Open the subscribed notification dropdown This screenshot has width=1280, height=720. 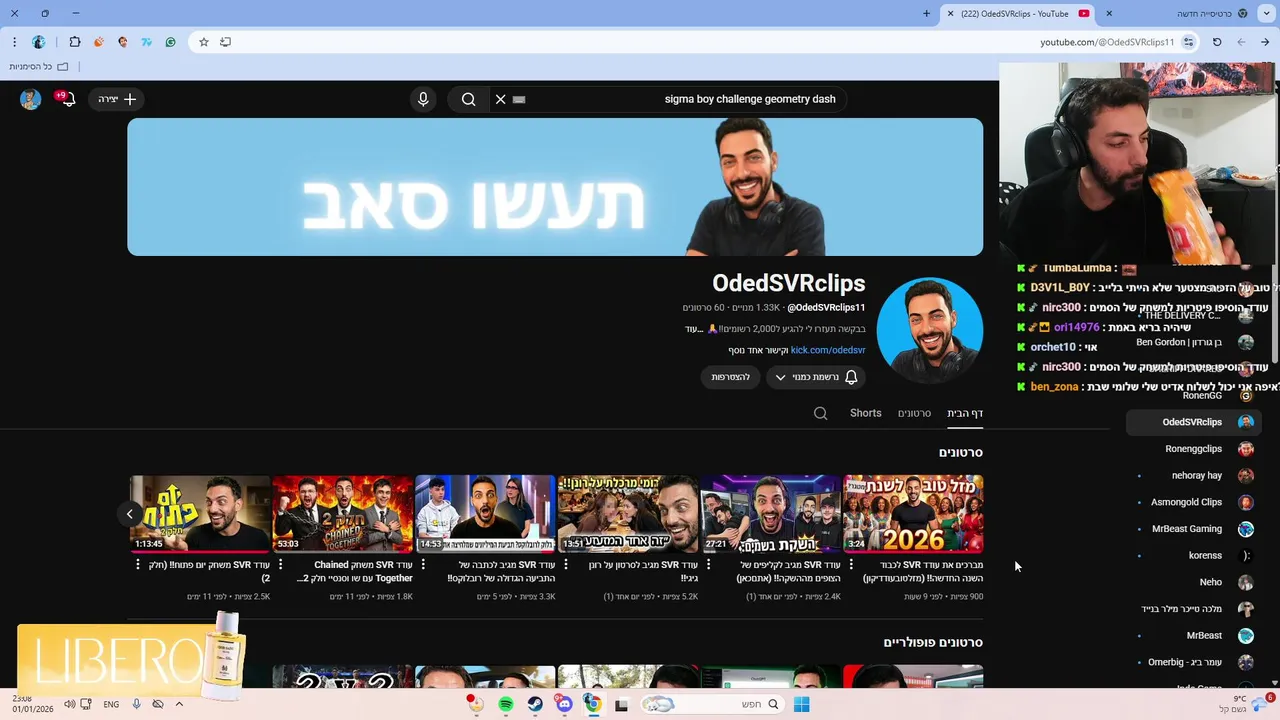tap(816, 377)
